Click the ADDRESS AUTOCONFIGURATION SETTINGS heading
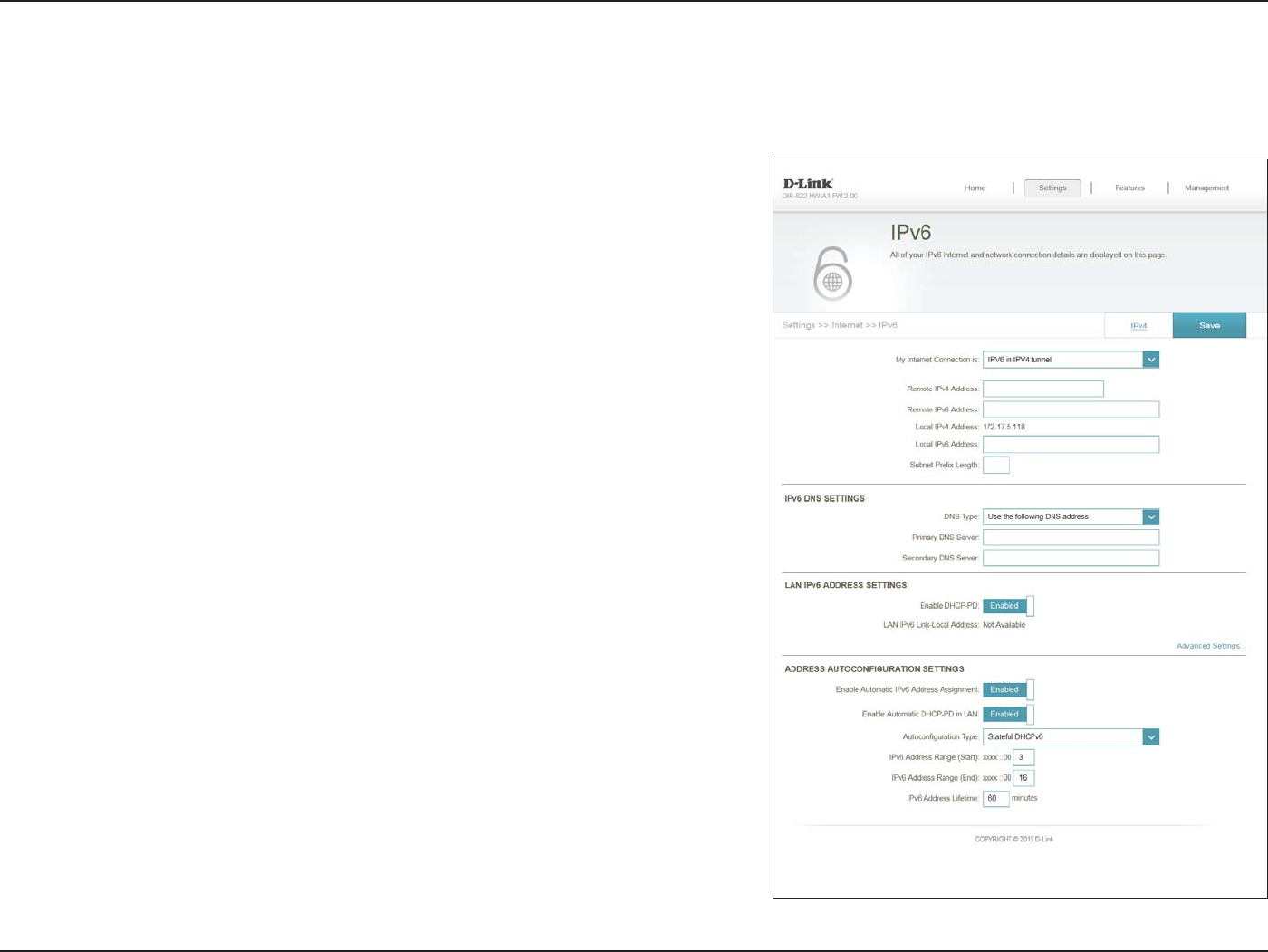 (x=874, y=669)
